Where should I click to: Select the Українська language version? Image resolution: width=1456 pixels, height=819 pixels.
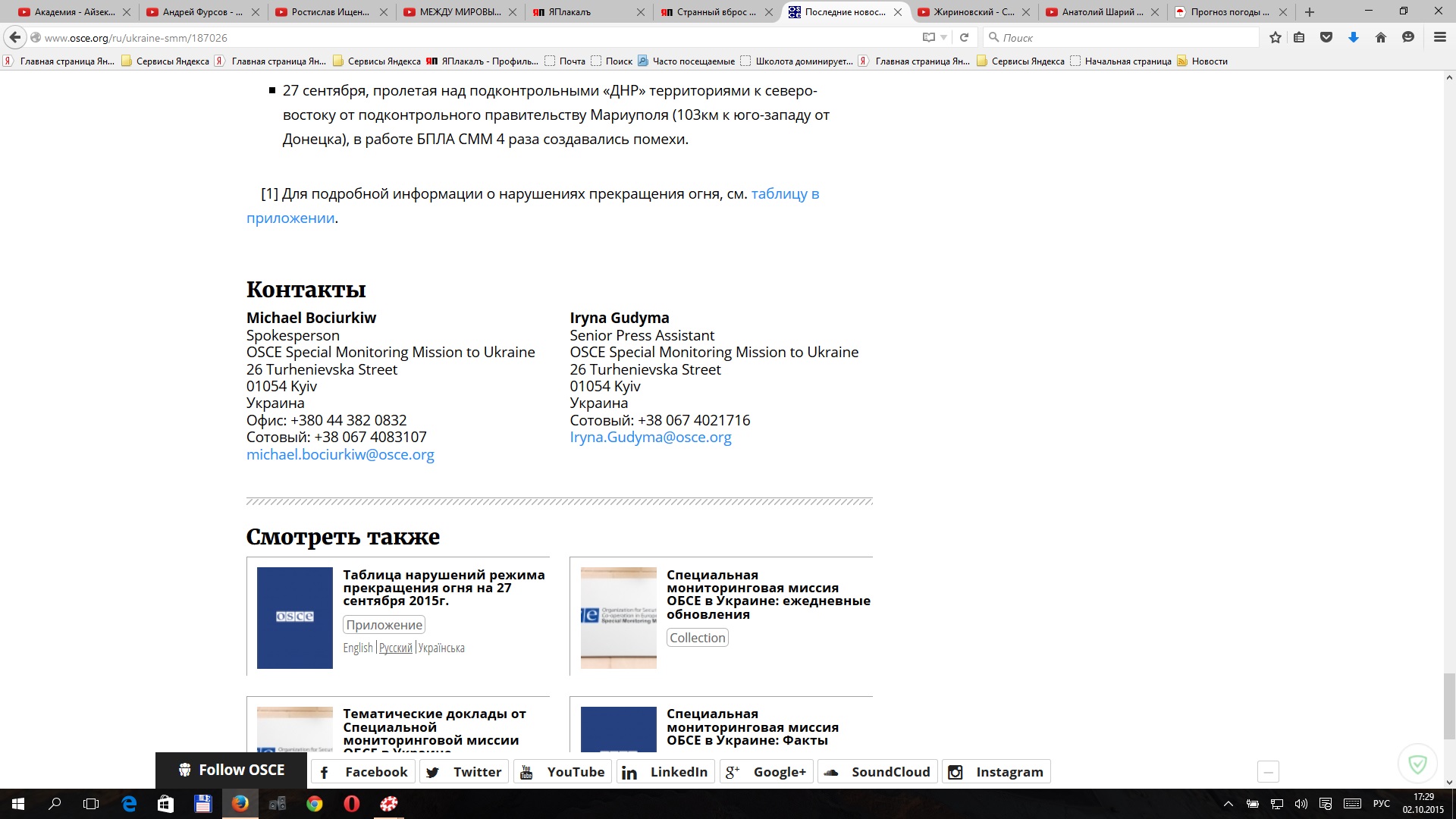[x=441, y=648]
